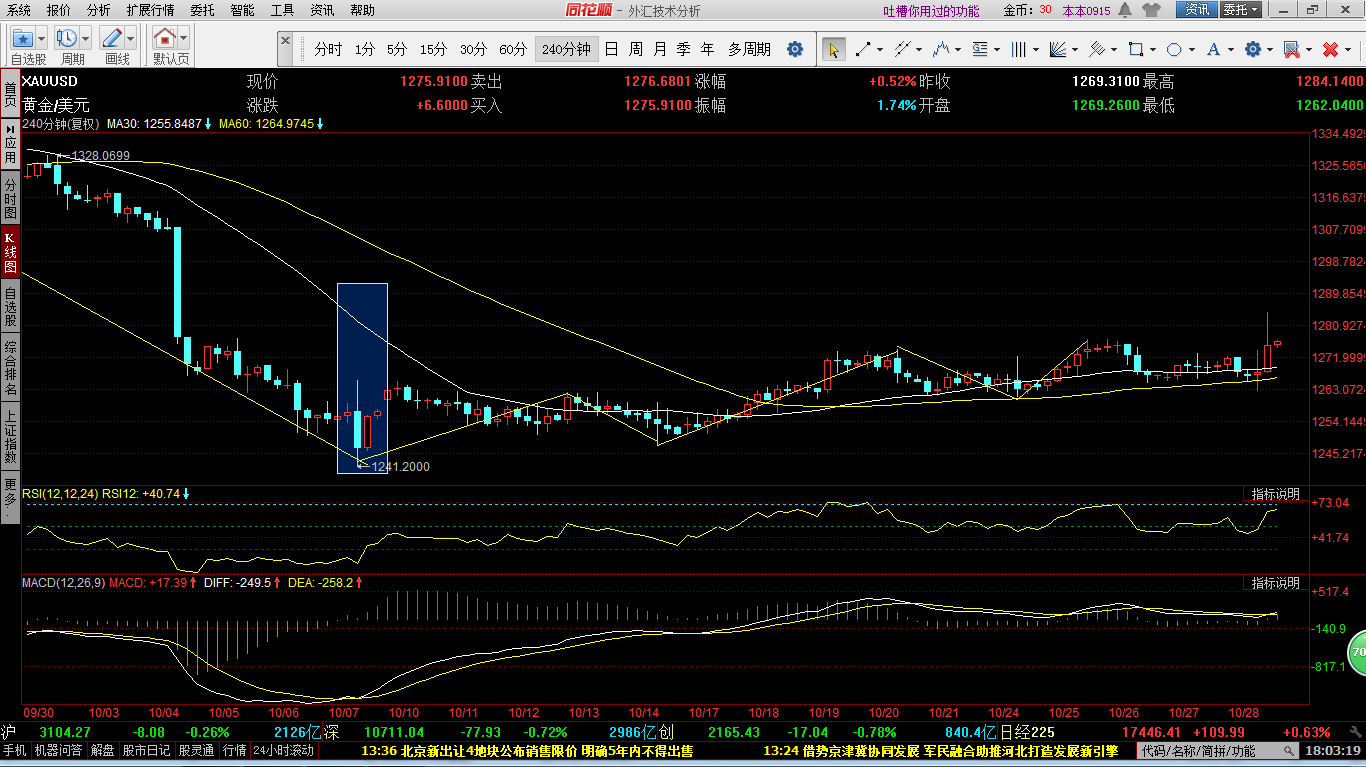The height and width of the screenshot is (767, 1366).
Task: Select the arrow pointer cursor tool
Action: tap(833, 49)
